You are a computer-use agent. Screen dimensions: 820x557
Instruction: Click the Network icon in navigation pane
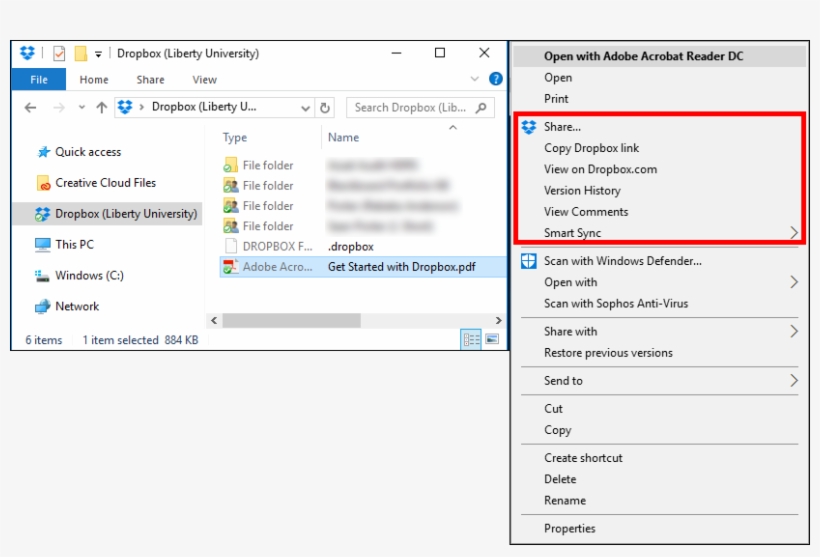(x=42, y=306)
